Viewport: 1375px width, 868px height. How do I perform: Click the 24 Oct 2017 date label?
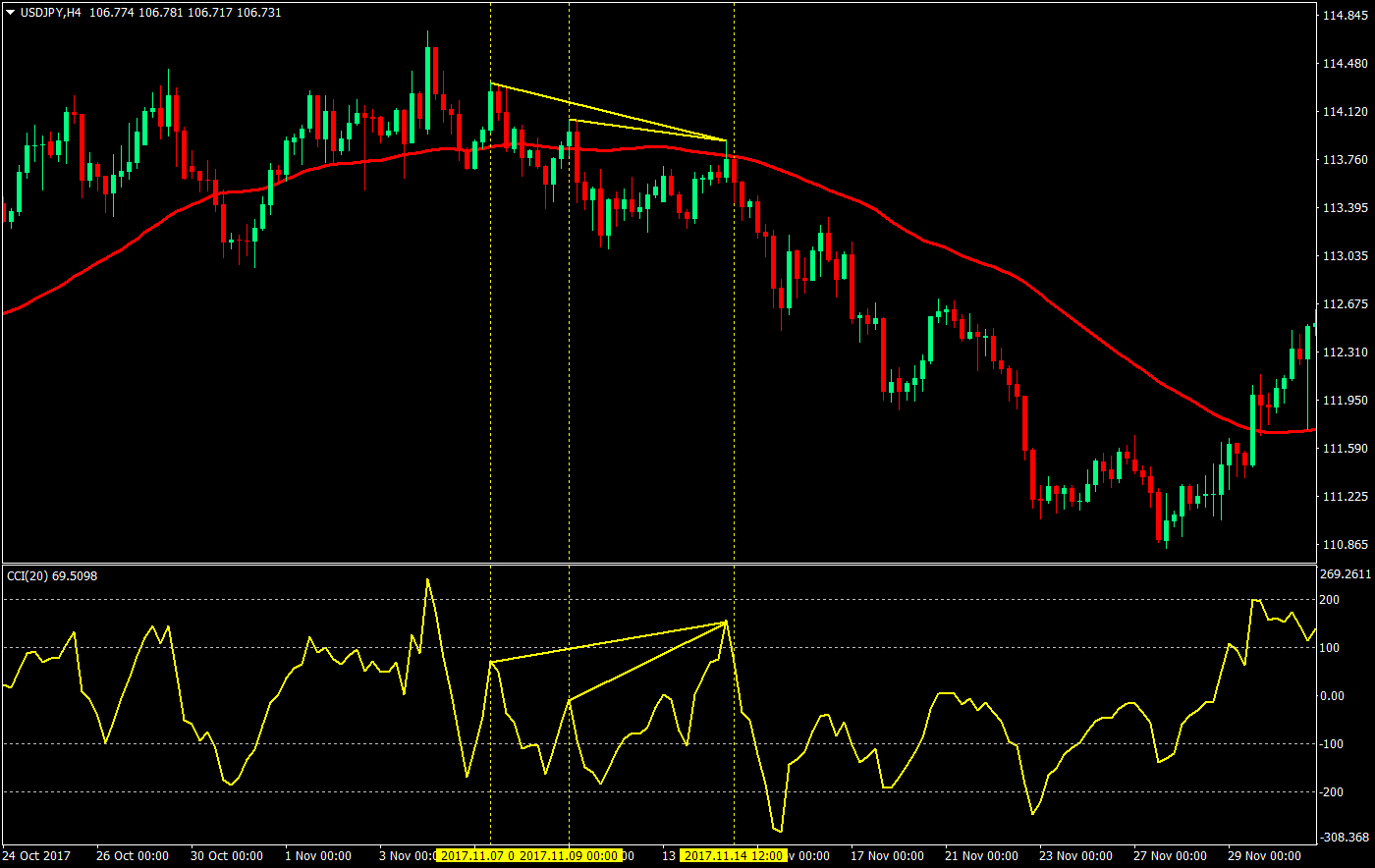click(38, 856)
